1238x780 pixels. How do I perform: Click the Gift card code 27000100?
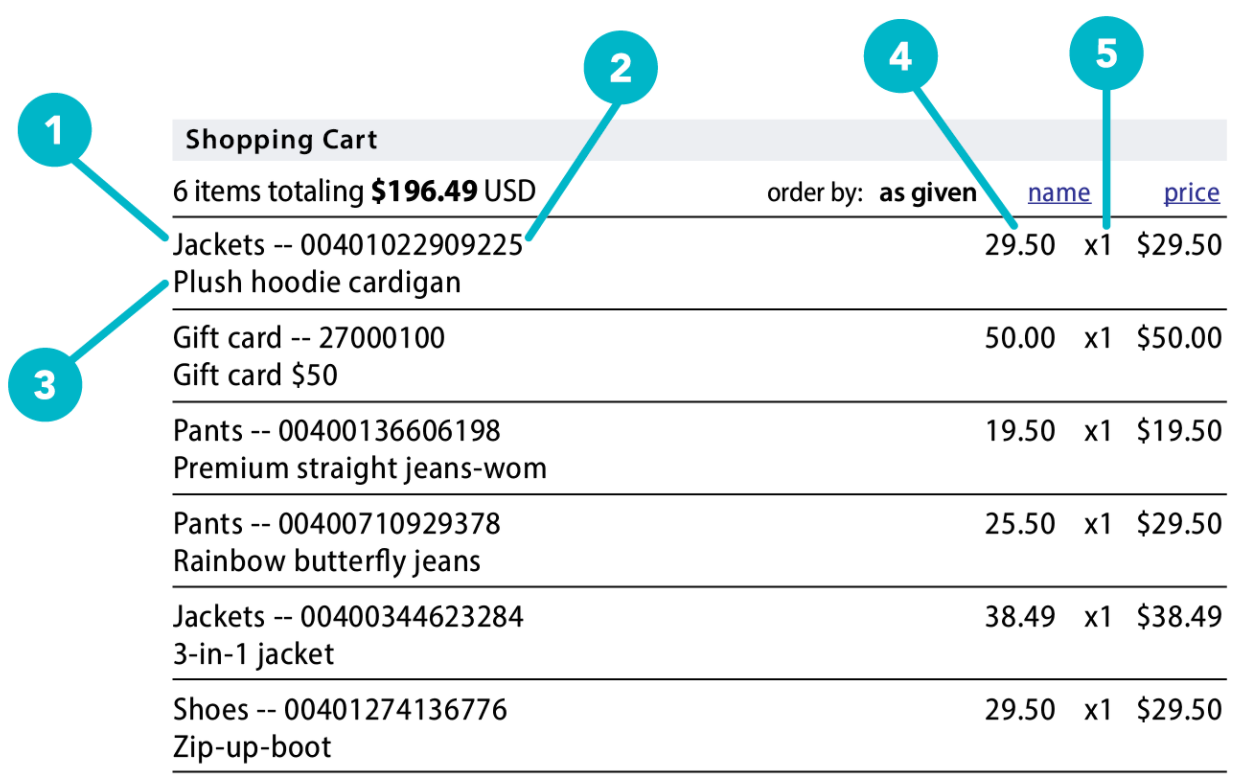[x=381, y=338]
